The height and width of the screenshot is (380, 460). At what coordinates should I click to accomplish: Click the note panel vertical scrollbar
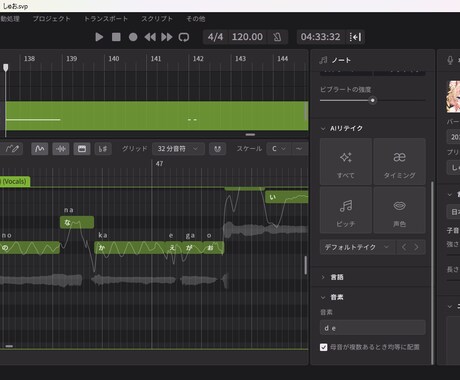433,273
